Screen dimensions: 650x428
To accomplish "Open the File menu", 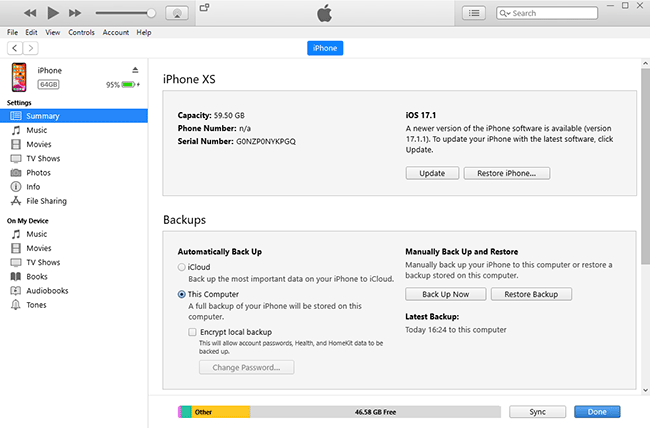I will tap(12, 32).
